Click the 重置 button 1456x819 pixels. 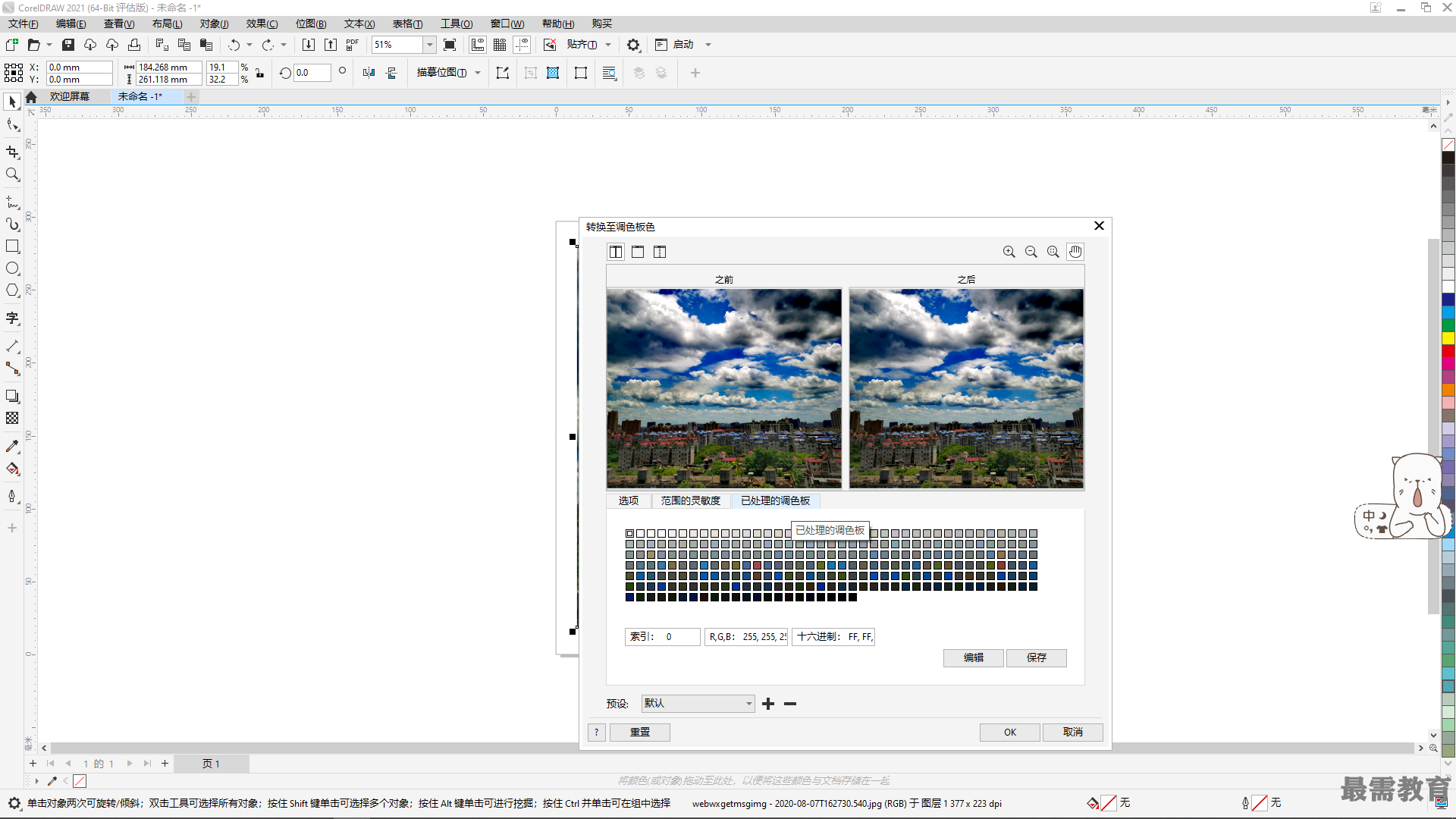click(640, 732)
